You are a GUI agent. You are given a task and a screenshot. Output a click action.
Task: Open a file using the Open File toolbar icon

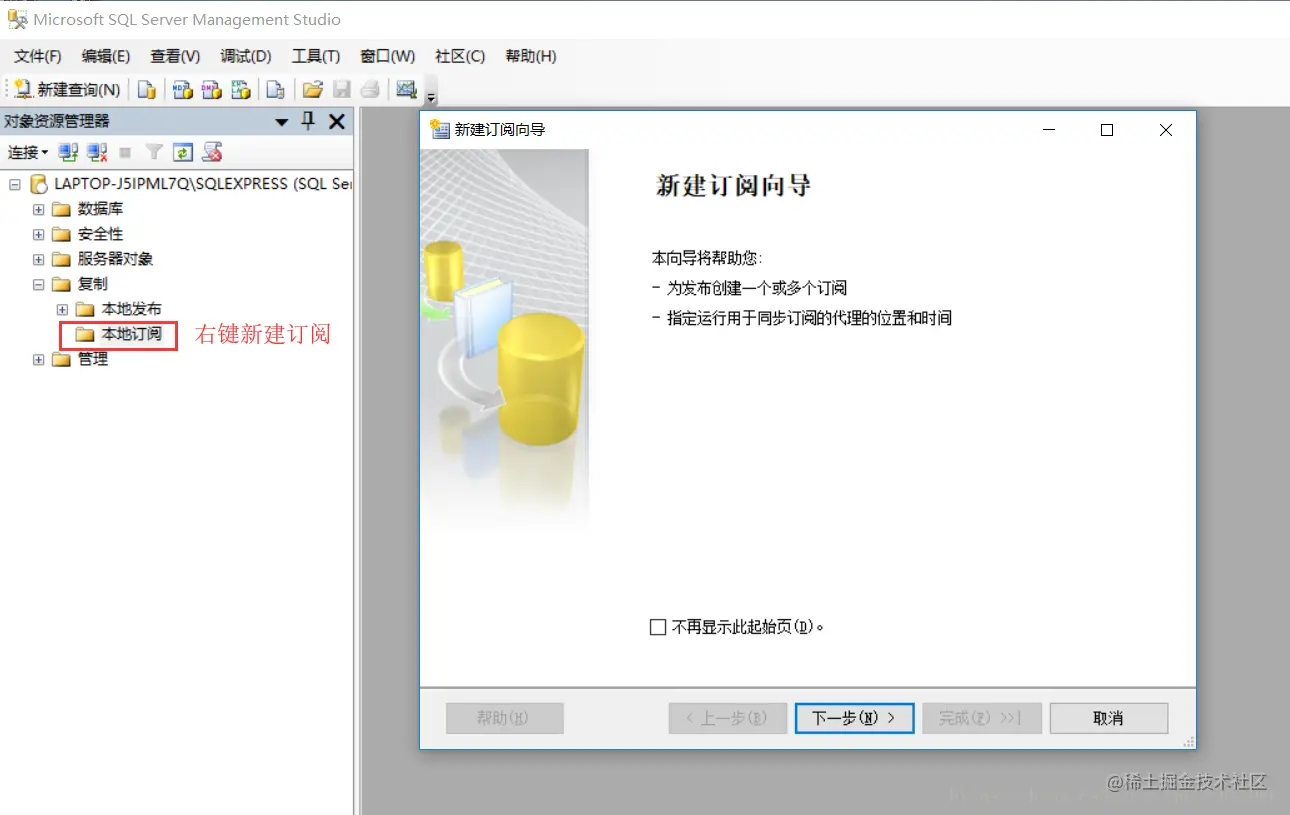pos(312,89)
